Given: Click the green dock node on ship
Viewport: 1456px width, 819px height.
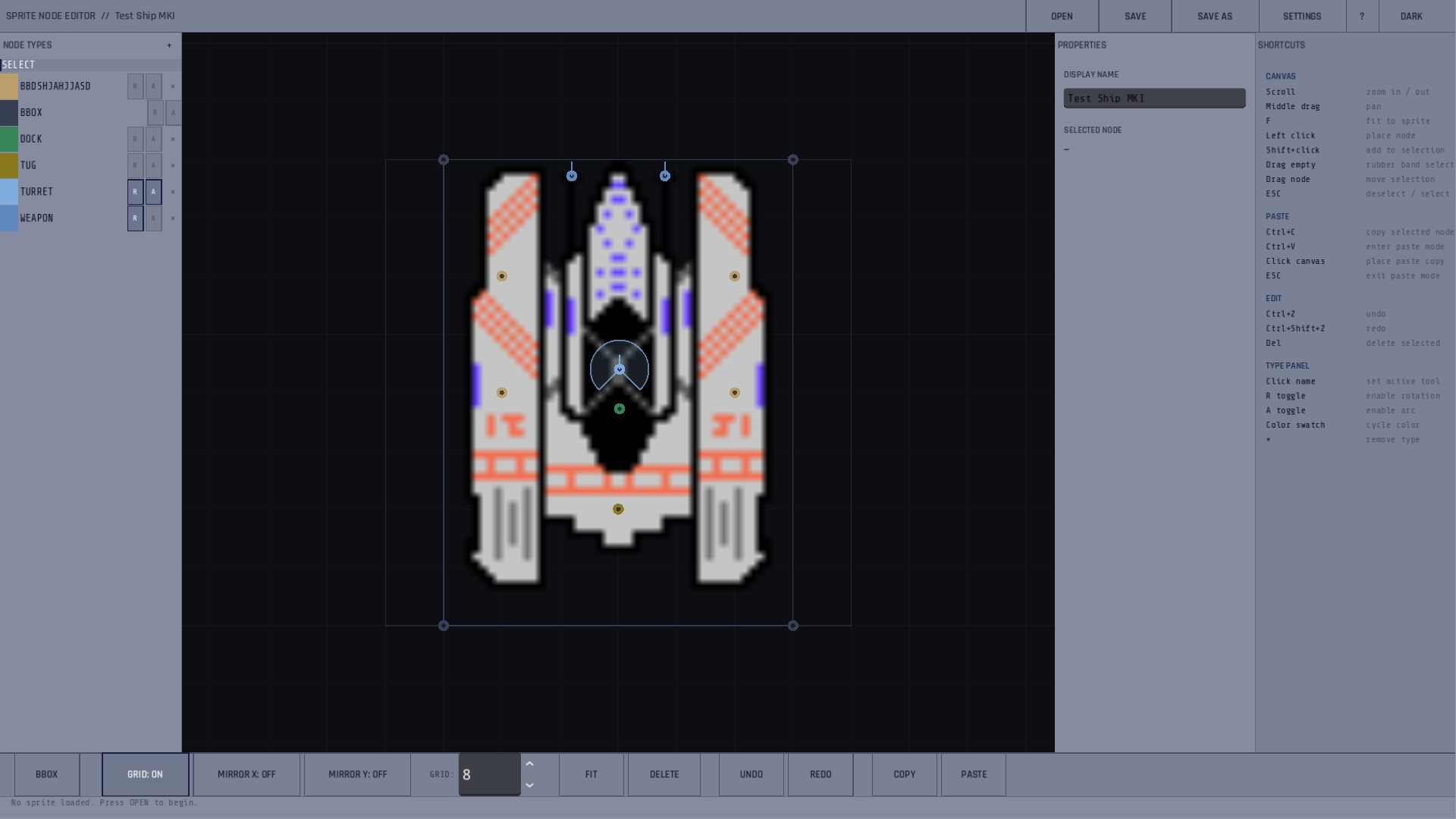Looking at the screenshot, I should (x=620, y=409).
